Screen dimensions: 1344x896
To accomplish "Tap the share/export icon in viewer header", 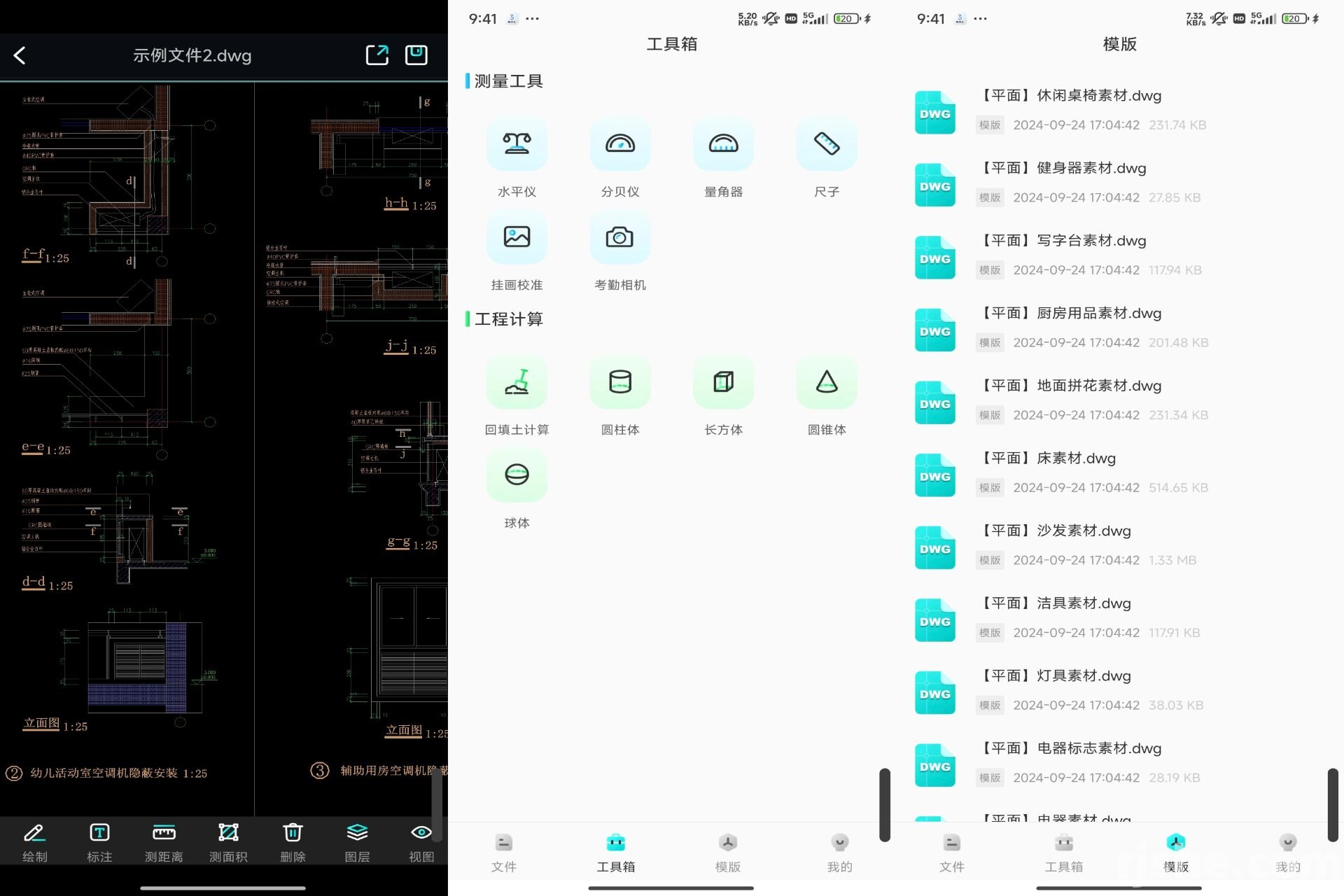I will 377,55.
